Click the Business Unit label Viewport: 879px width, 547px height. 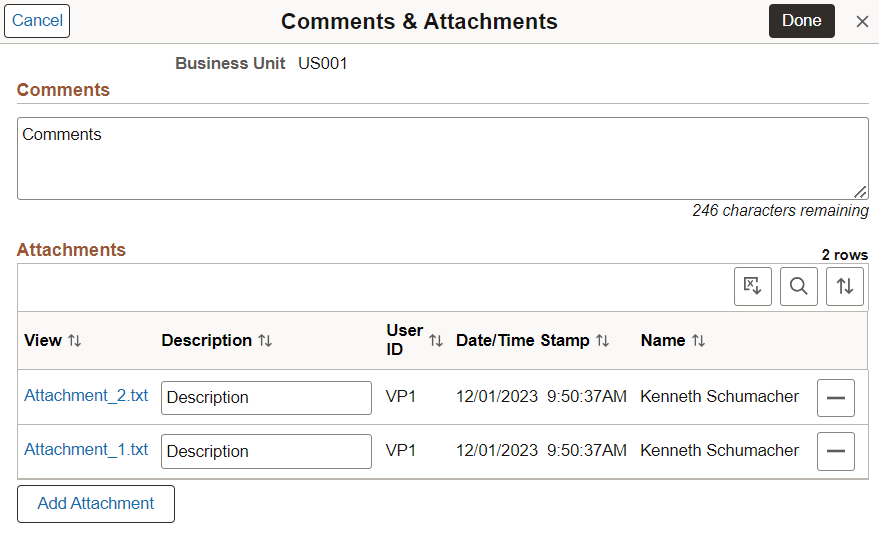click(x=230, y=63)
